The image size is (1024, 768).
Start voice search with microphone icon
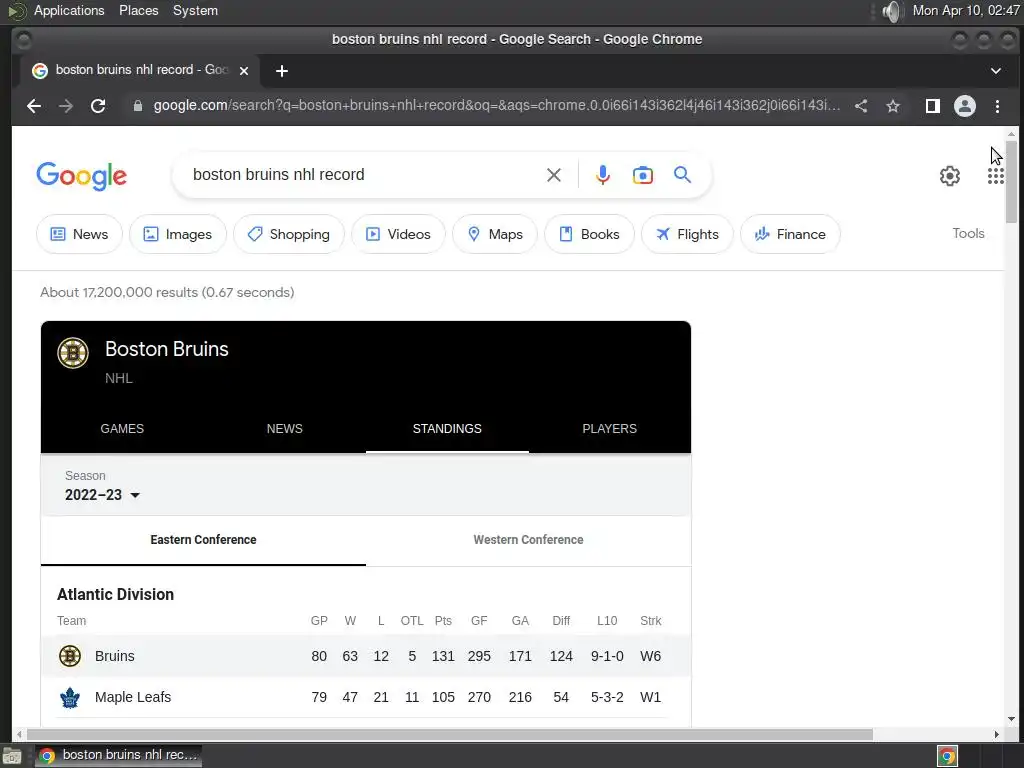tap(603, 175)
